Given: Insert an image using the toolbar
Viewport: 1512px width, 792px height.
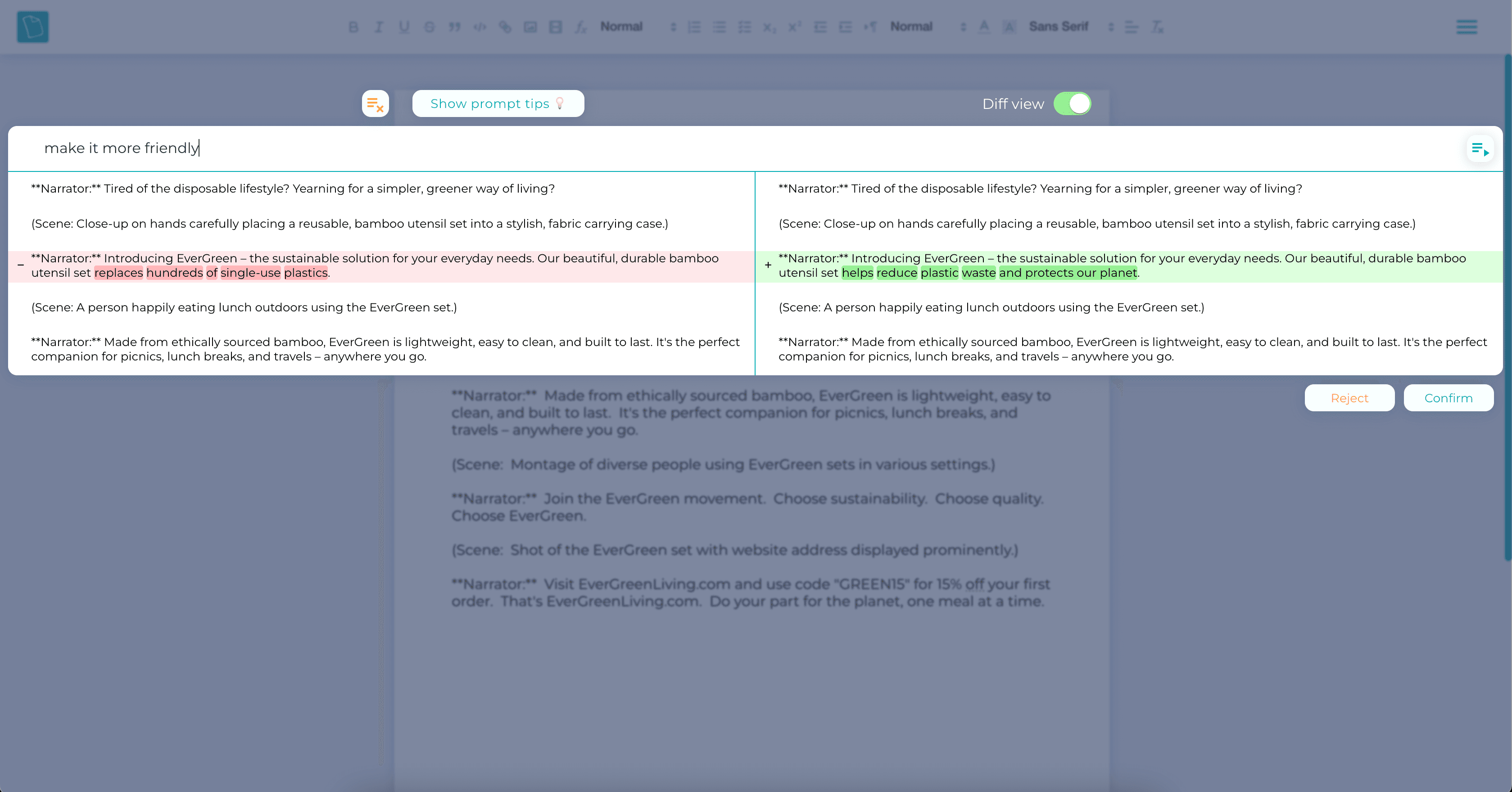Looking at the screenshot, I should click(530, 27).
